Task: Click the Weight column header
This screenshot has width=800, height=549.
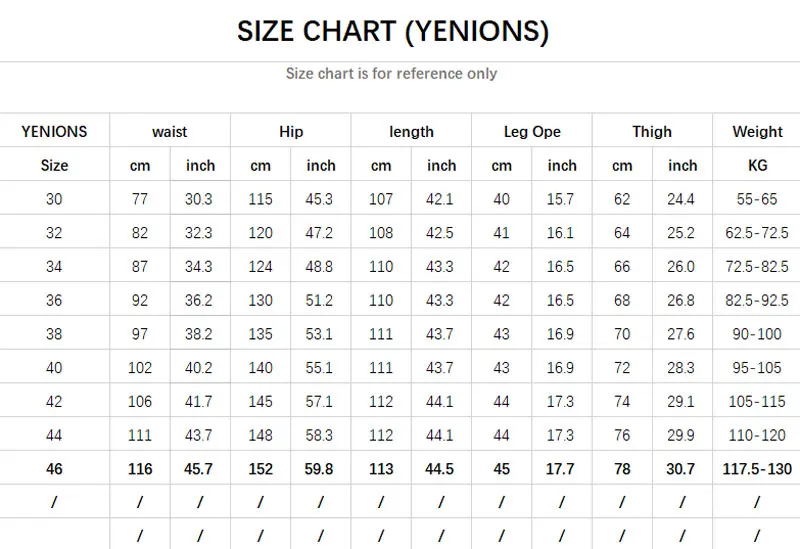Action: pos(757,132)
